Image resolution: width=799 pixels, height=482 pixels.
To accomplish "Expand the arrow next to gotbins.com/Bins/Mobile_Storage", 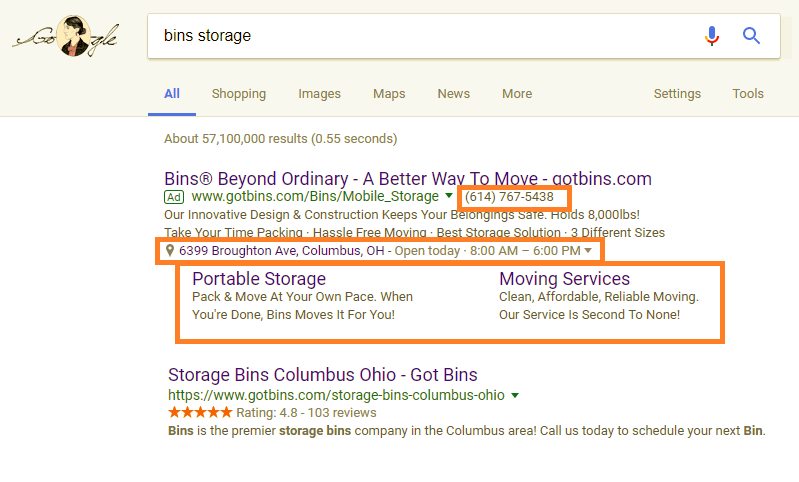I will pyautogui.click(x=448, y=196).
